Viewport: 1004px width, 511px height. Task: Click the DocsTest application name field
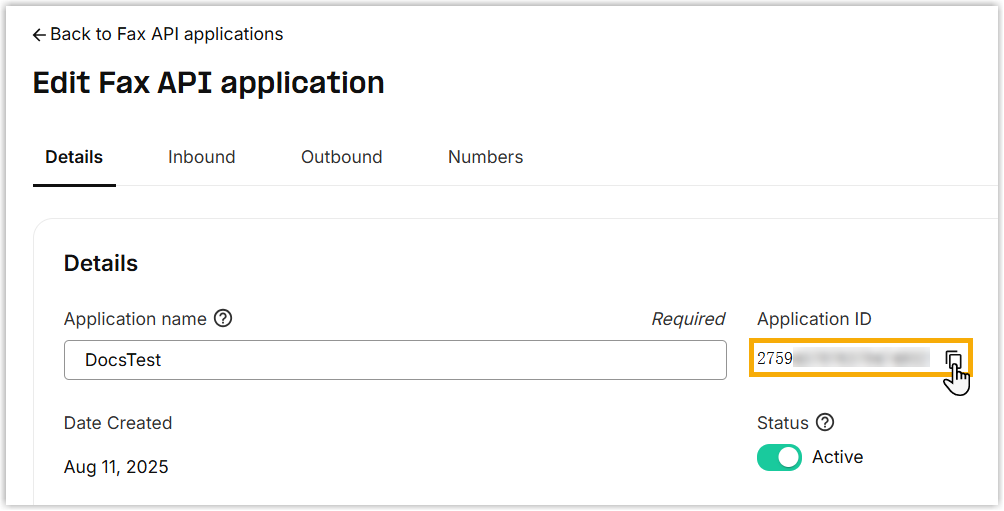(395, 360)
